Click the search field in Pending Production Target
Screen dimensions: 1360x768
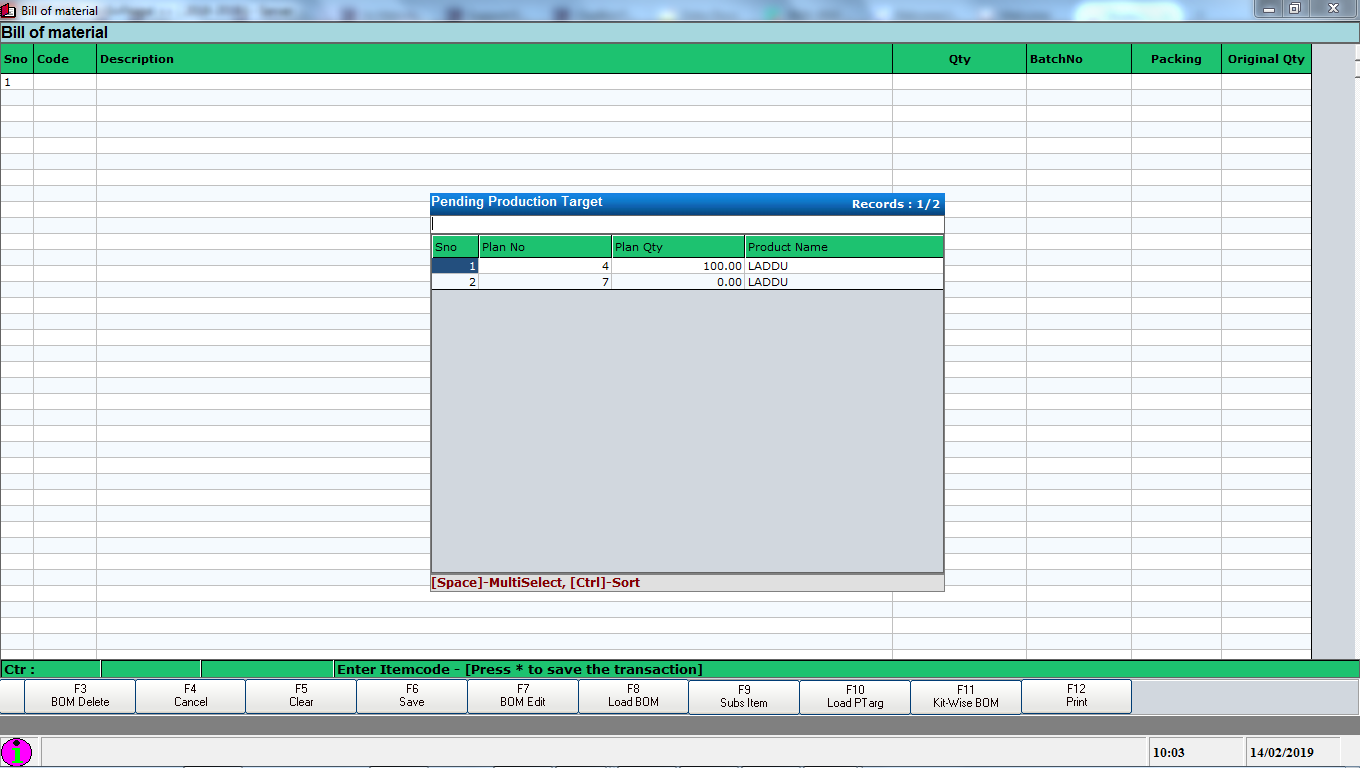coord(687,225)
